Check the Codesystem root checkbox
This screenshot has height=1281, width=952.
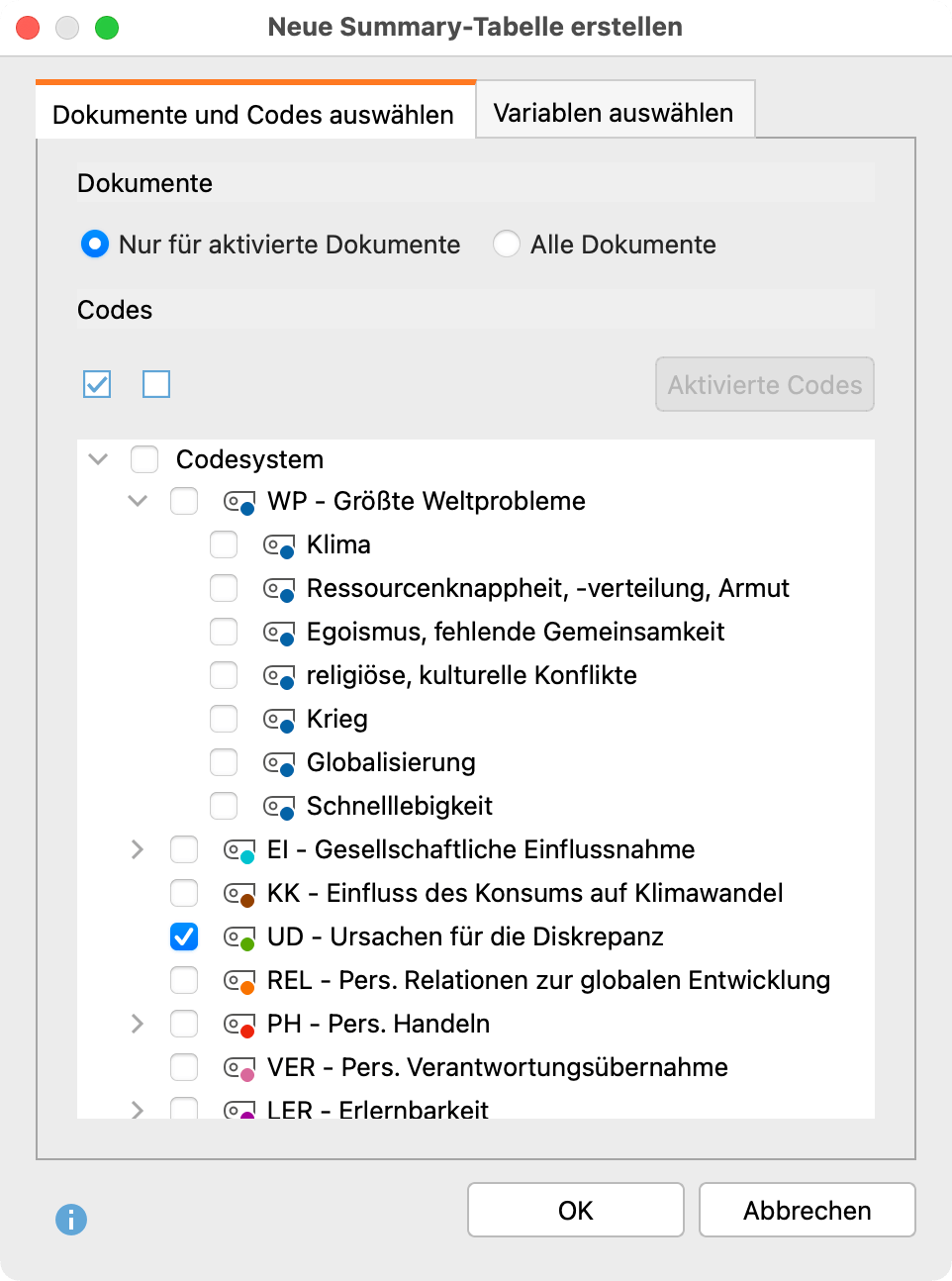click(144, 459)
